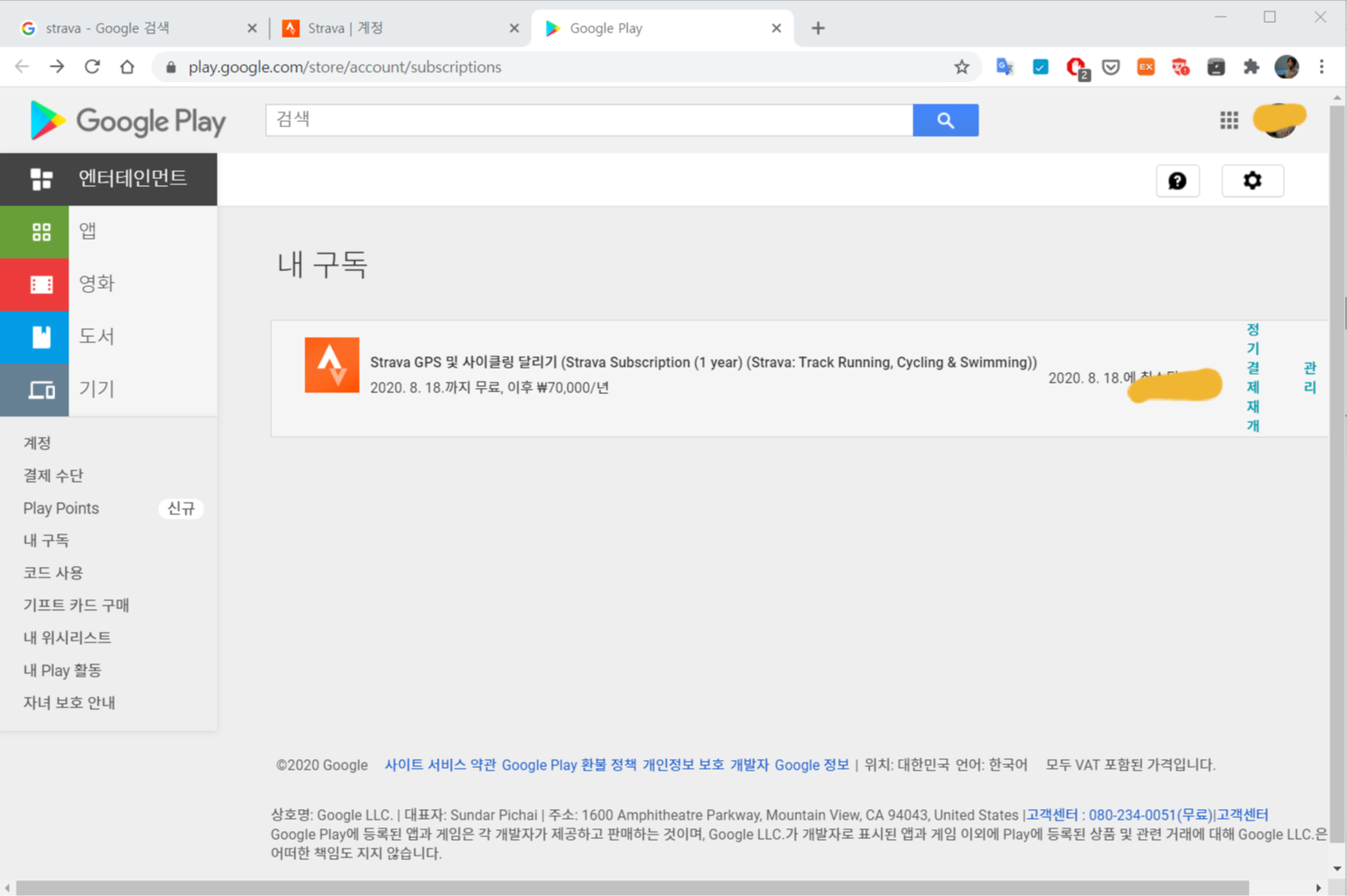
Task: Click the 신규 badge beside Play Points
Action: click(x=181, y=509)
